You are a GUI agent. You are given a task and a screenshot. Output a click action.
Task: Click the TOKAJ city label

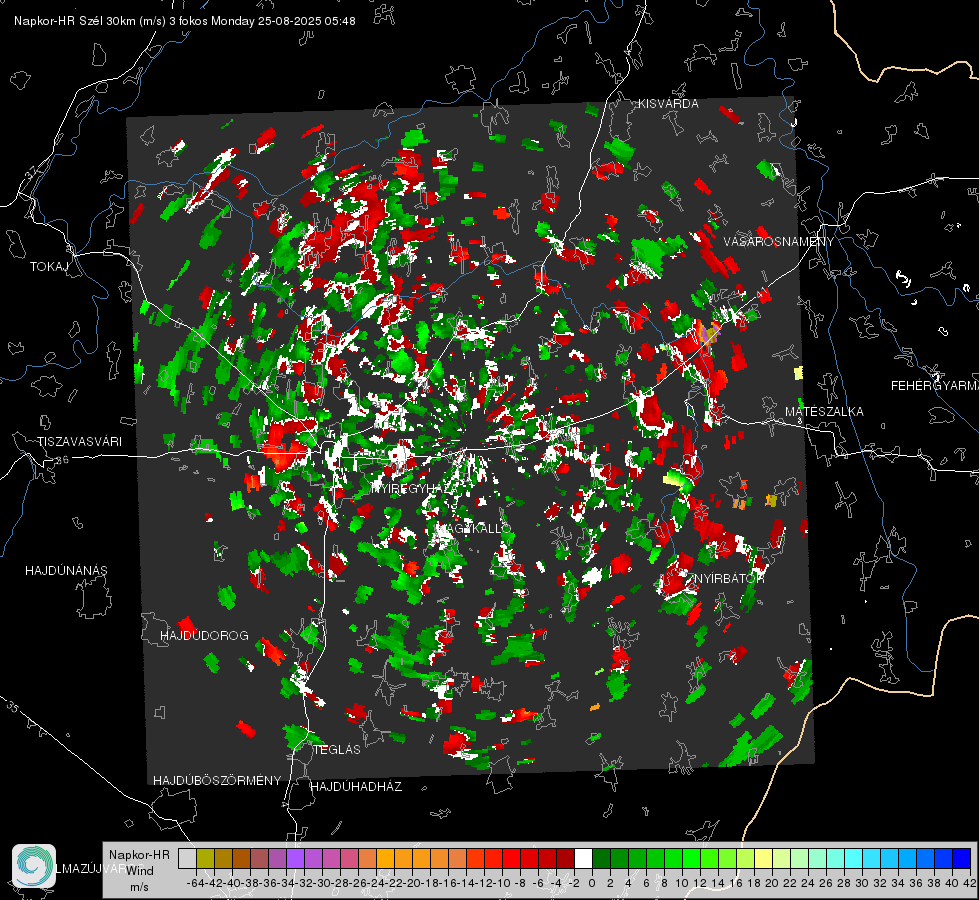pyautogui.click(x=49, y=267)
